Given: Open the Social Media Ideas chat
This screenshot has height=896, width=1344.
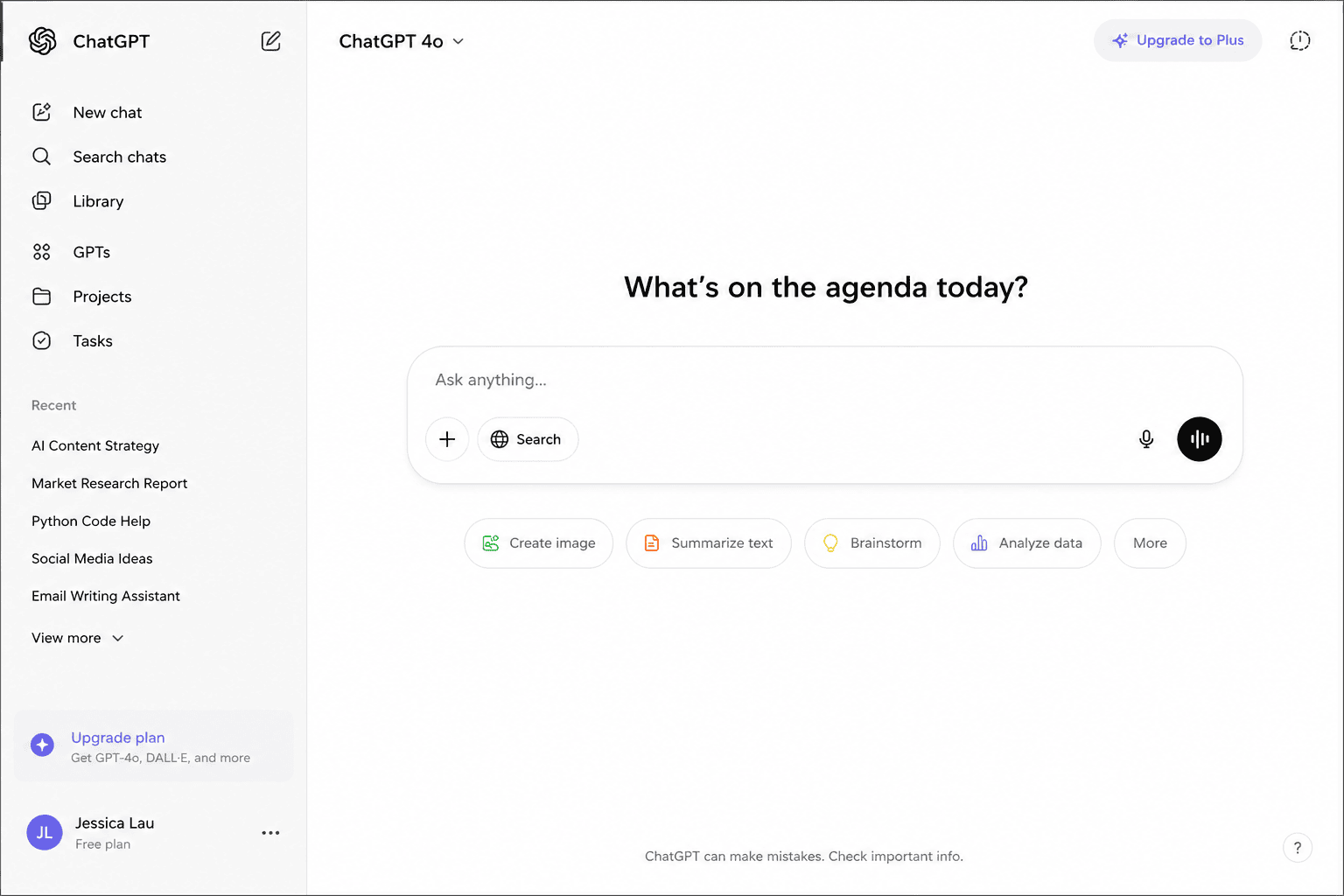Looking at the screenshot, I should click(x=92, y=558).
